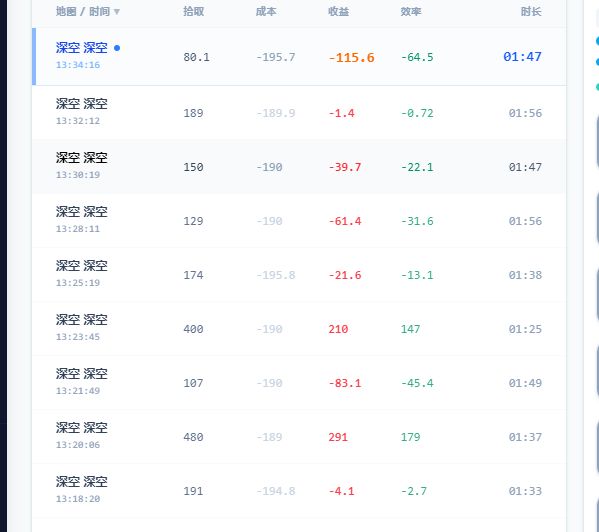Select the row timestamped 13:18:20
The image size is (599, 532).
coord(299,490)
